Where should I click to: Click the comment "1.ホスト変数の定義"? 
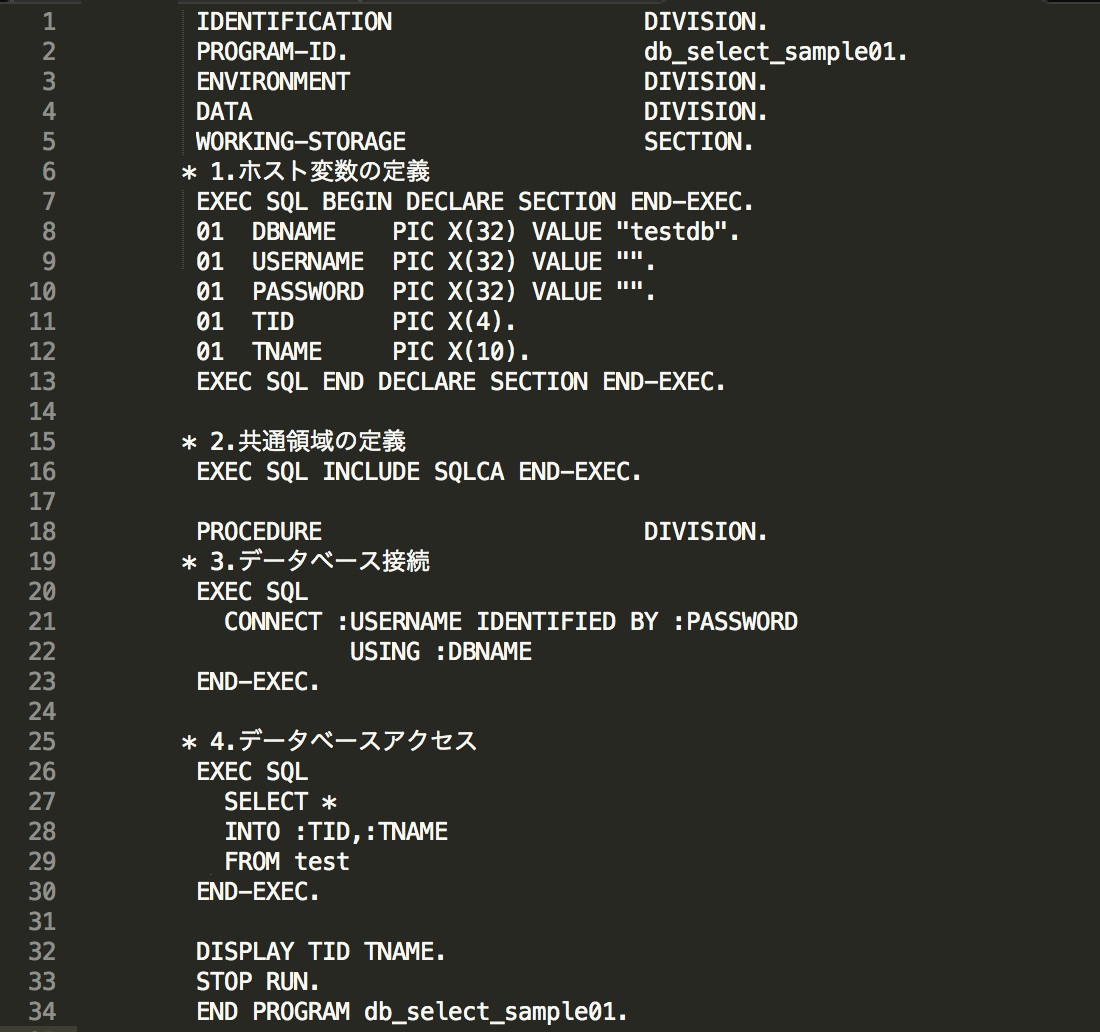pos(319,171)
